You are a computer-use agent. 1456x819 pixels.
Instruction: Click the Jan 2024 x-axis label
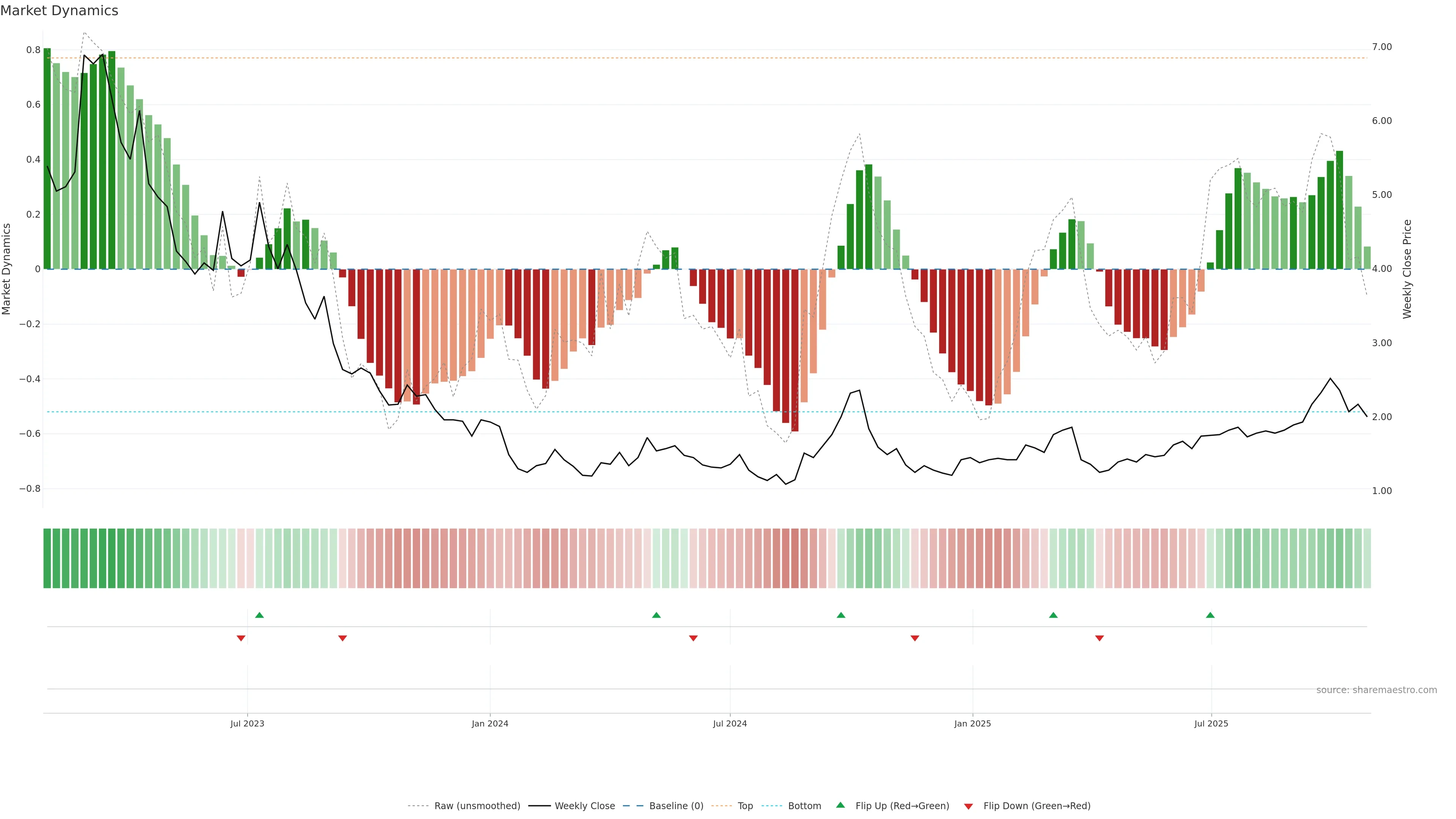pyautogui.click(x=490, y=723)
